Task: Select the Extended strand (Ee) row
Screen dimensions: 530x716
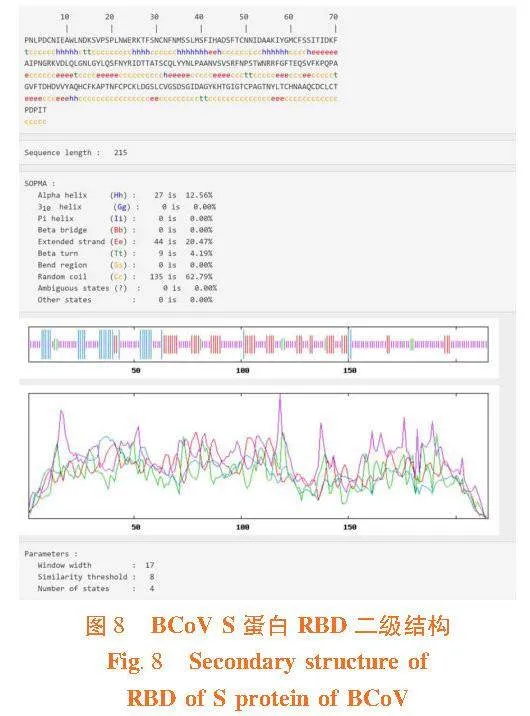Action: [x=125, y=242]
